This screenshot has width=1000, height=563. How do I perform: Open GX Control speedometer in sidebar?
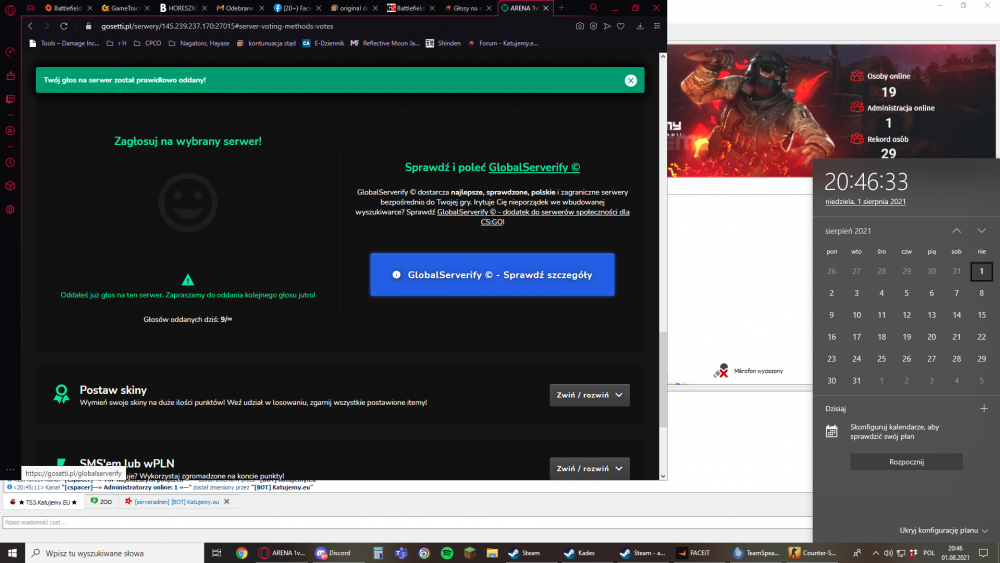click(x=10, y=52)
